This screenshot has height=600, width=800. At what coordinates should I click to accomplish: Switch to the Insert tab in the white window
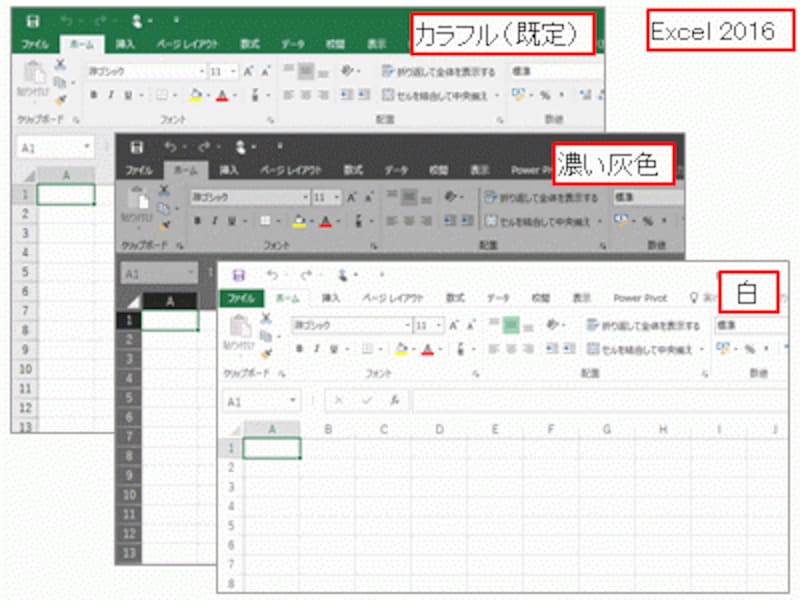[331, 298]
